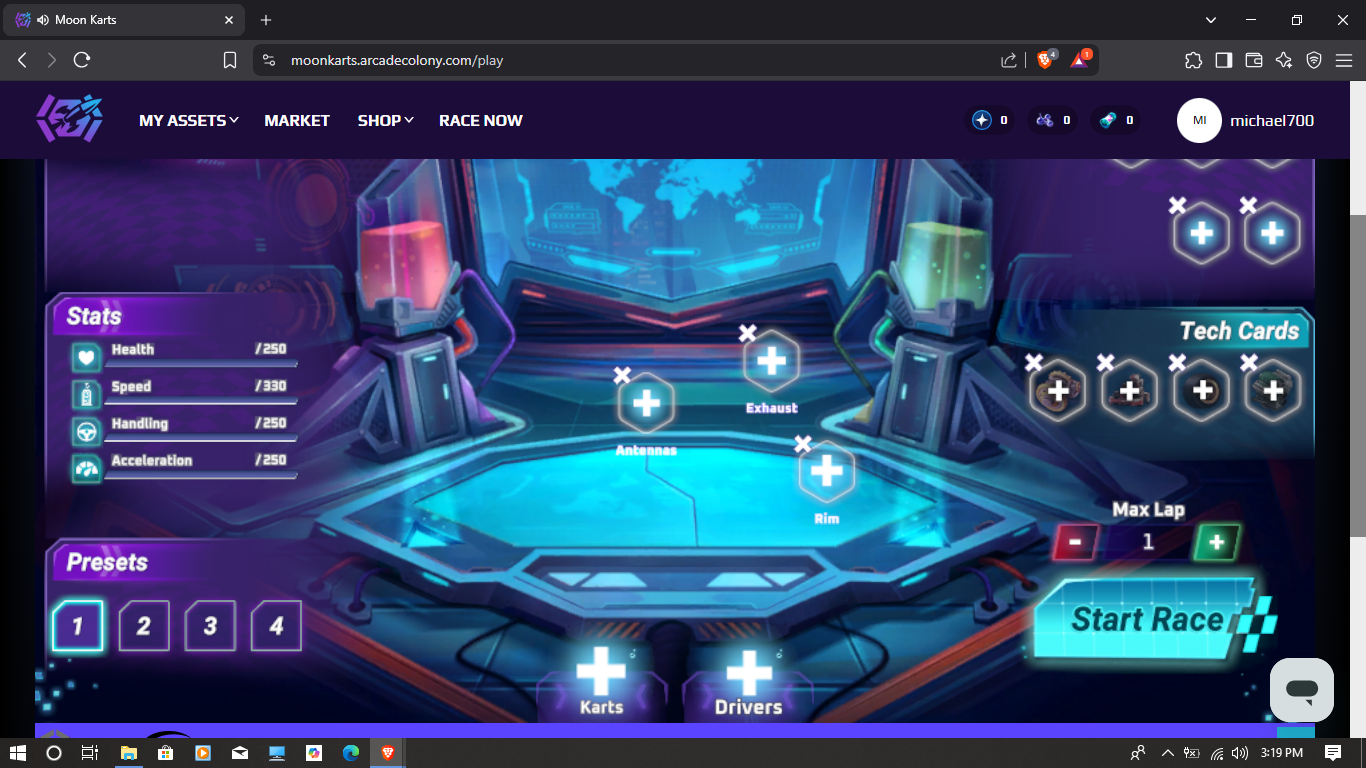This screenshot has height=768, width=1366.
Task: Open the chat support bubble
Action: tap(1302, 690)
